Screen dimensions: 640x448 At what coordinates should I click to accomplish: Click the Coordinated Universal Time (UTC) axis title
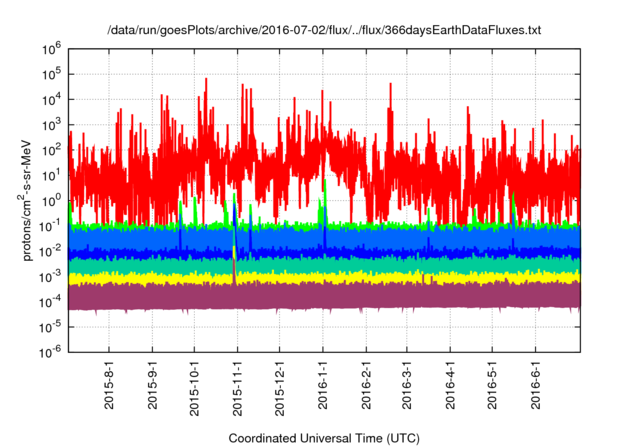[x=324, y=439]
